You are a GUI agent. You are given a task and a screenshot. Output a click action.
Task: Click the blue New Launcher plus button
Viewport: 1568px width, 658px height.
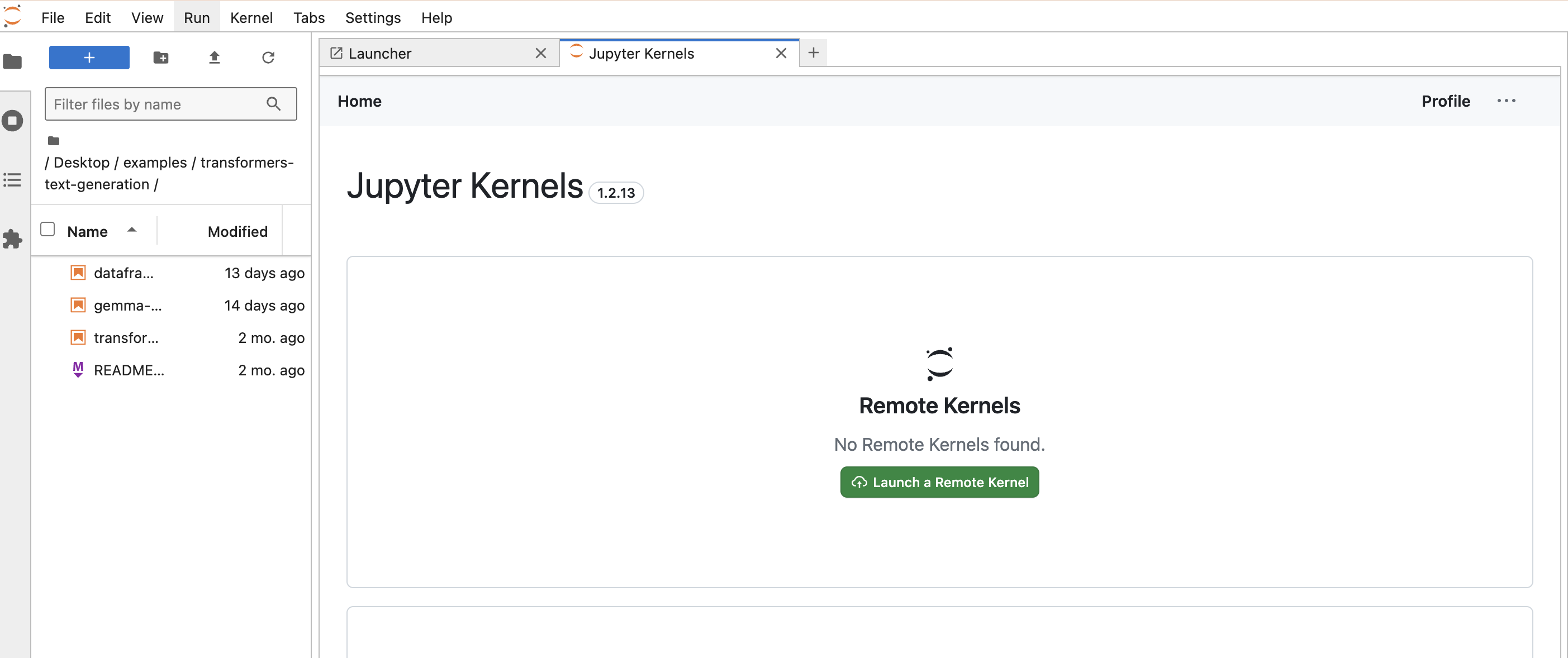pyautogui.click(x=89, y=57)
